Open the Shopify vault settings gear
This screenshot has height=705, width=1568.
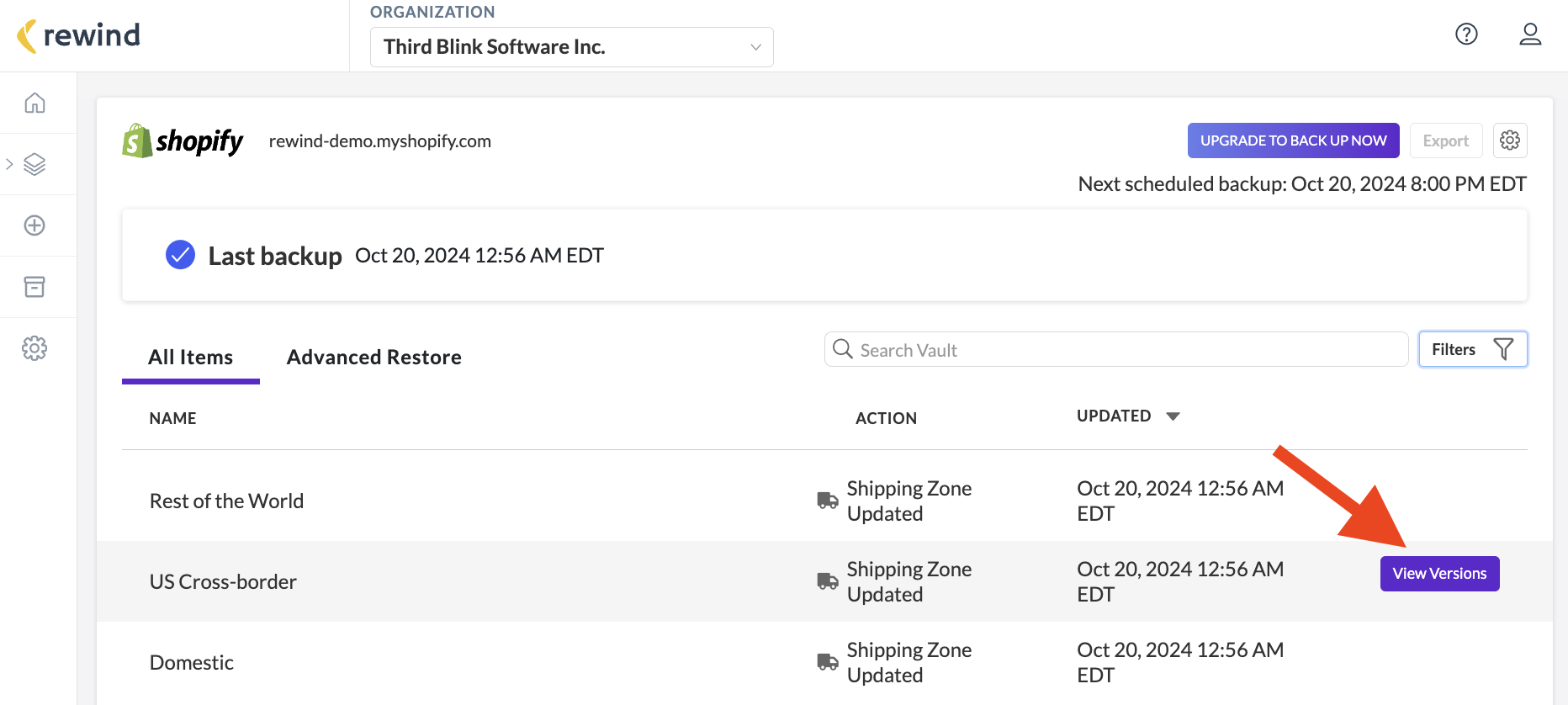(x=1510, y=140)
